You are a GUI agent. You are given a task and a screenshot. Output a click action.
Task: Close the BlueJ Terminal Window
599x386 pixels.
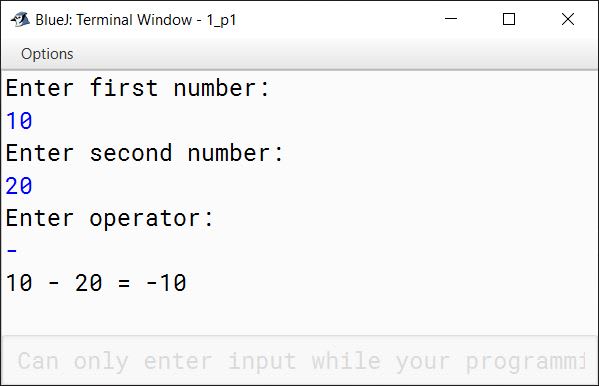tap(568, 19)
